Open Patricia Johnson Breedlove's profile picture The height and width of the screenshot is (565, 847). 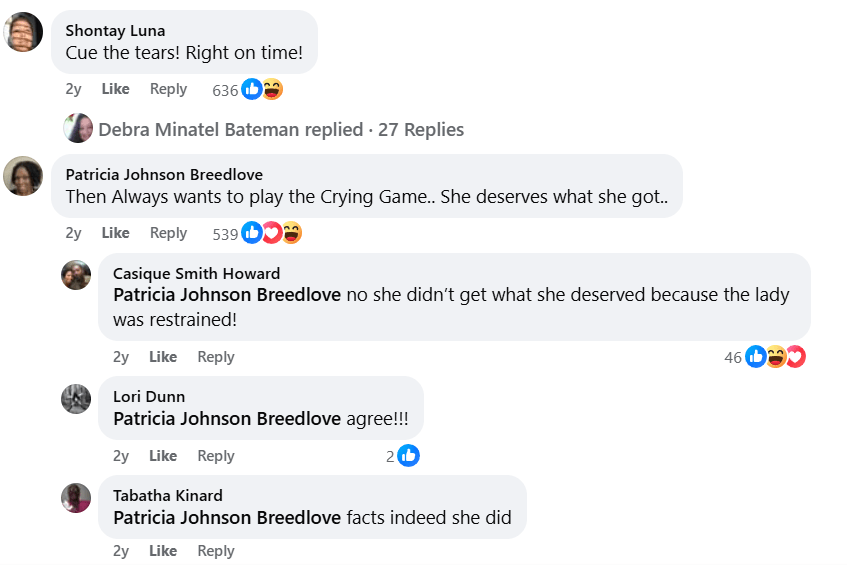23,176
